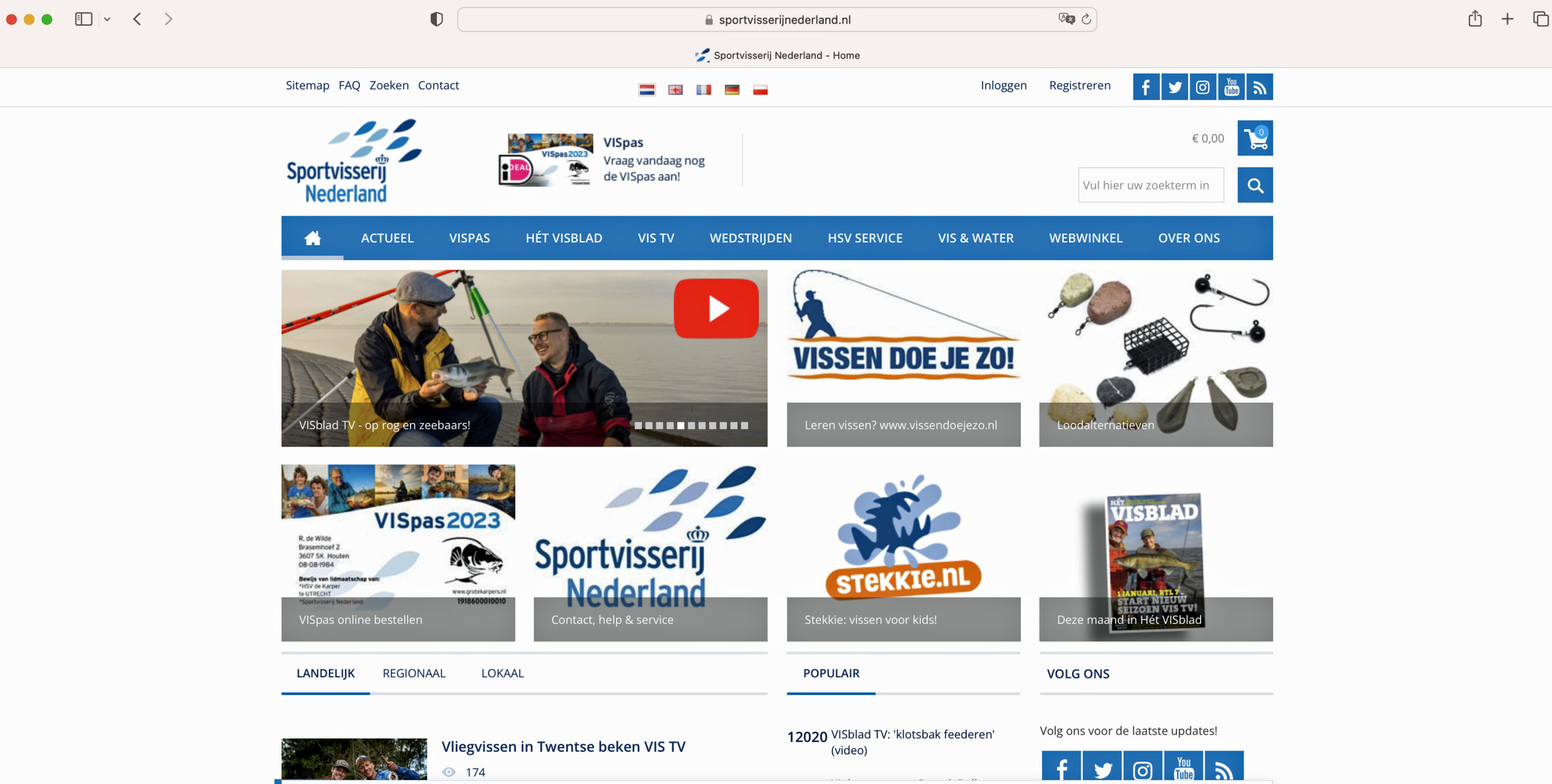Open the Registreren link
The height and width of the screenshot is (784, 1552).
pyautogui.click(x=1079, y=86)
